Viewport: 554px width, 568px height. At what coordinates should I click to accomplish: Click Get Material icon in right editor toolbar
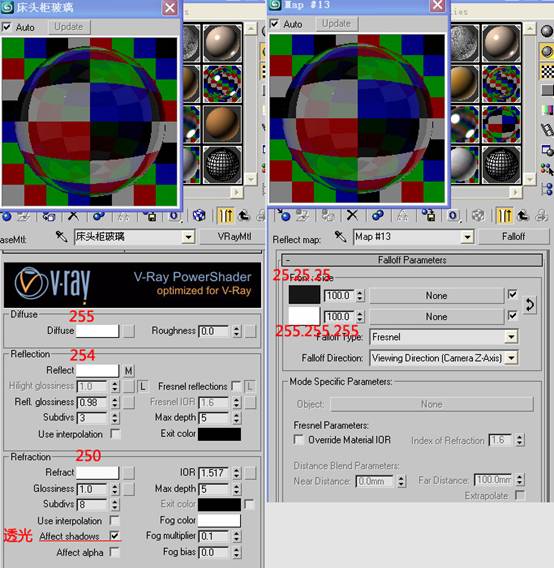click(x=284, y=215)
